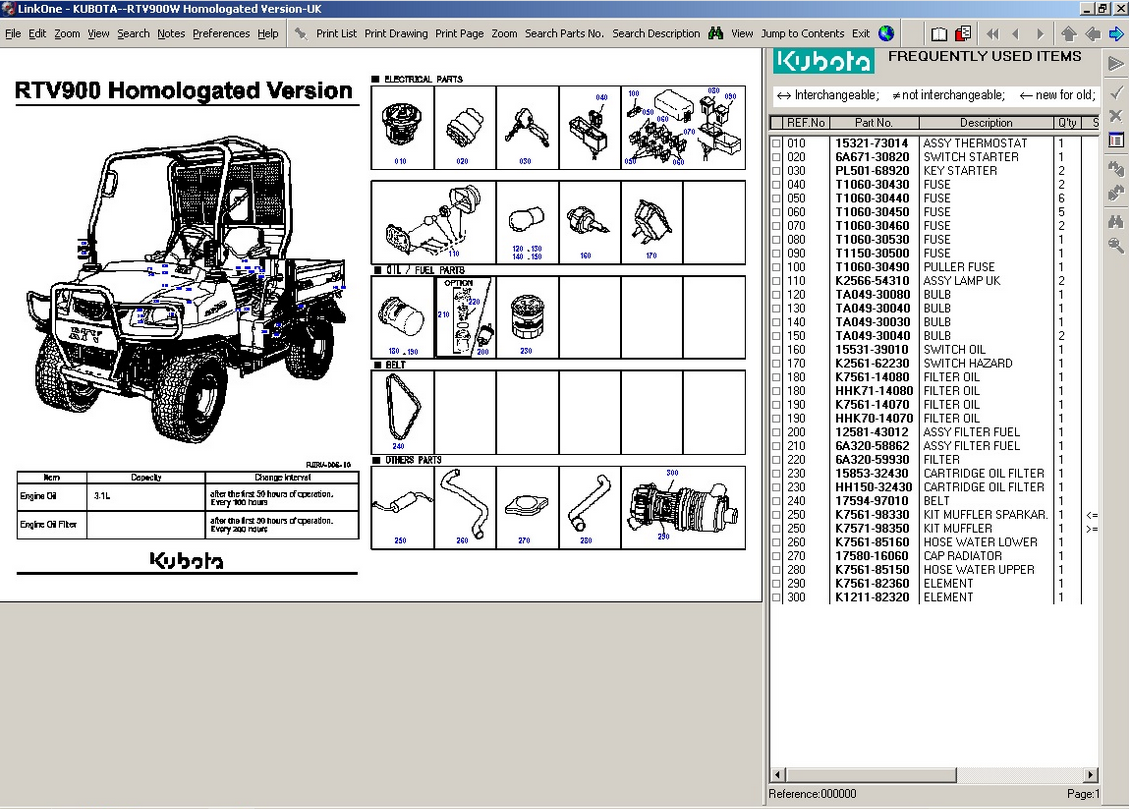Screen dimensions: 1129x809
Task: Click the grey back arrow icon
Action: click(1093, 34)
